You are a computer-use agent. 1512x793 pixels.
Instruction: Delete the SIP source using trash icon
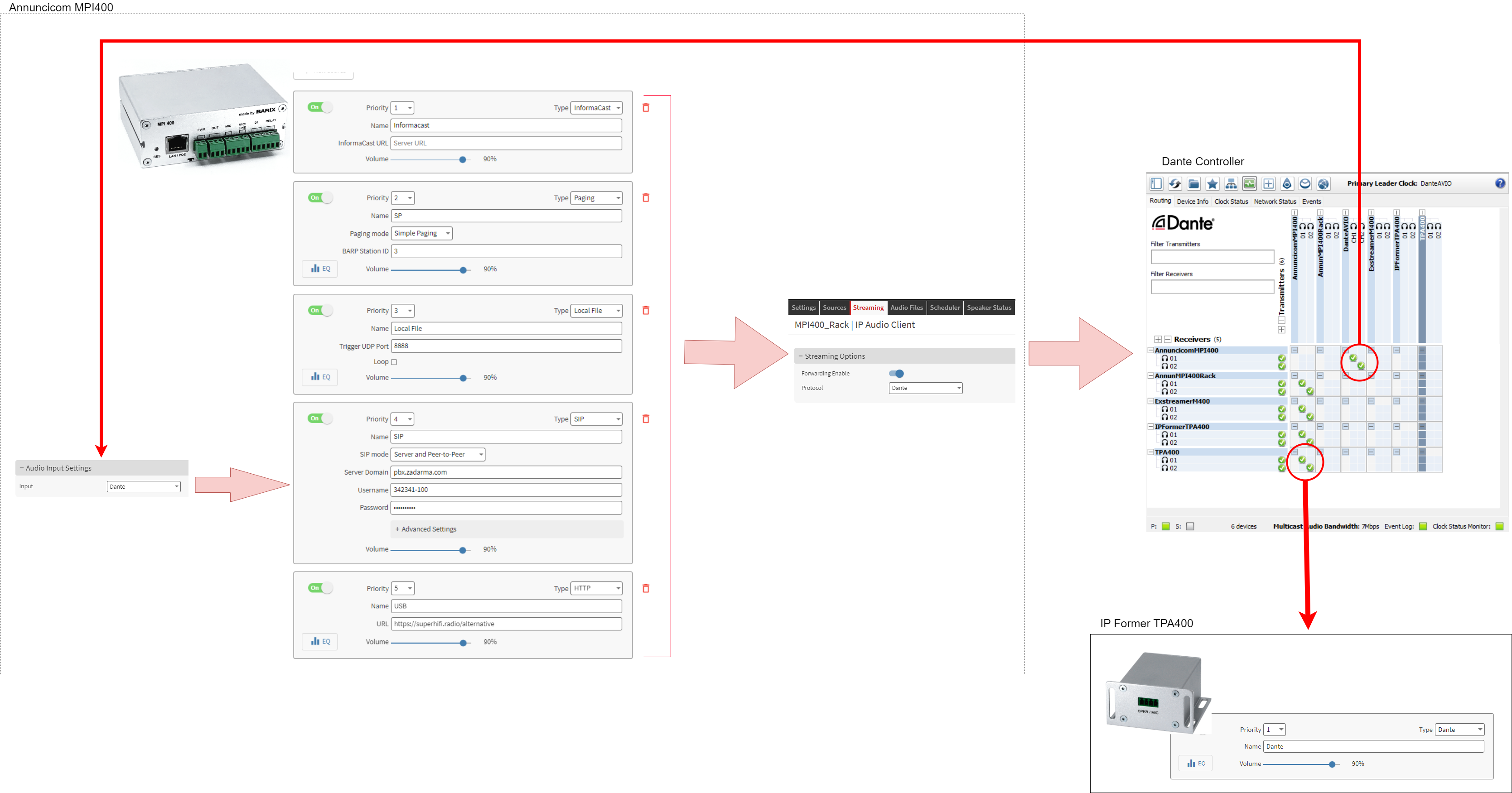tap(646, 419)
